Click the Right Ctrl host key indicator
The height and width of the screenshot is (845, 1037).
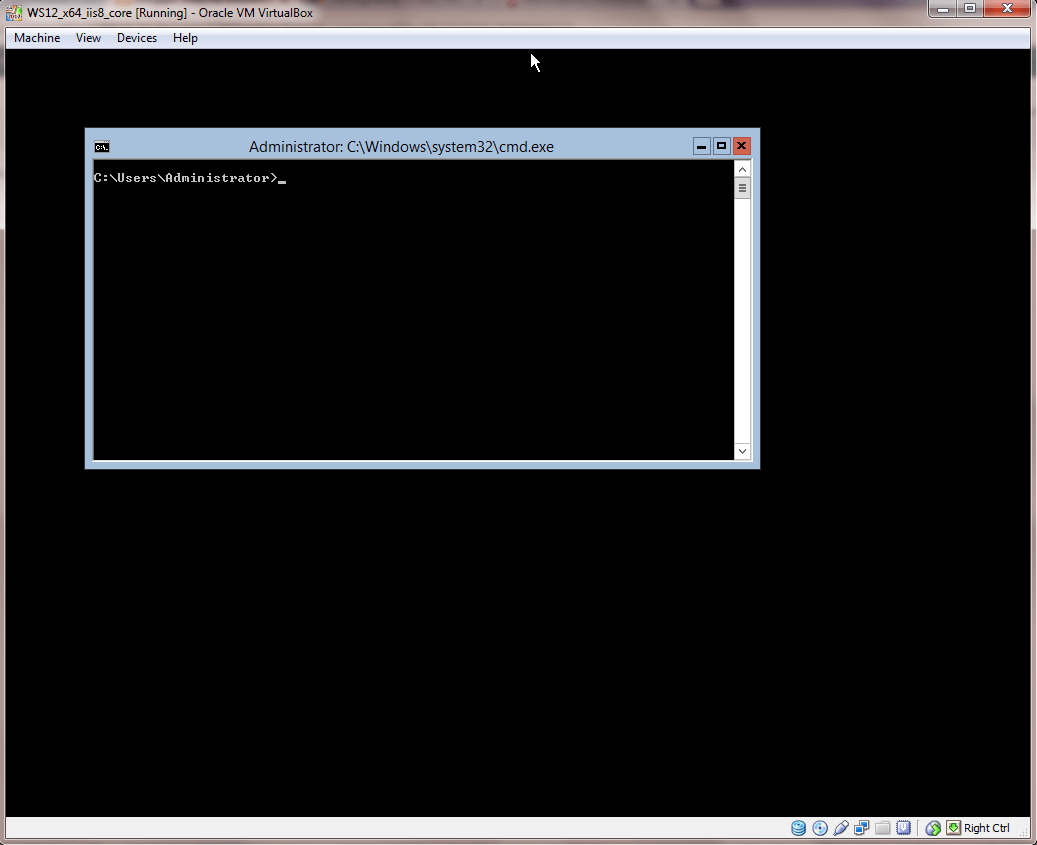[x=984, y=828]
